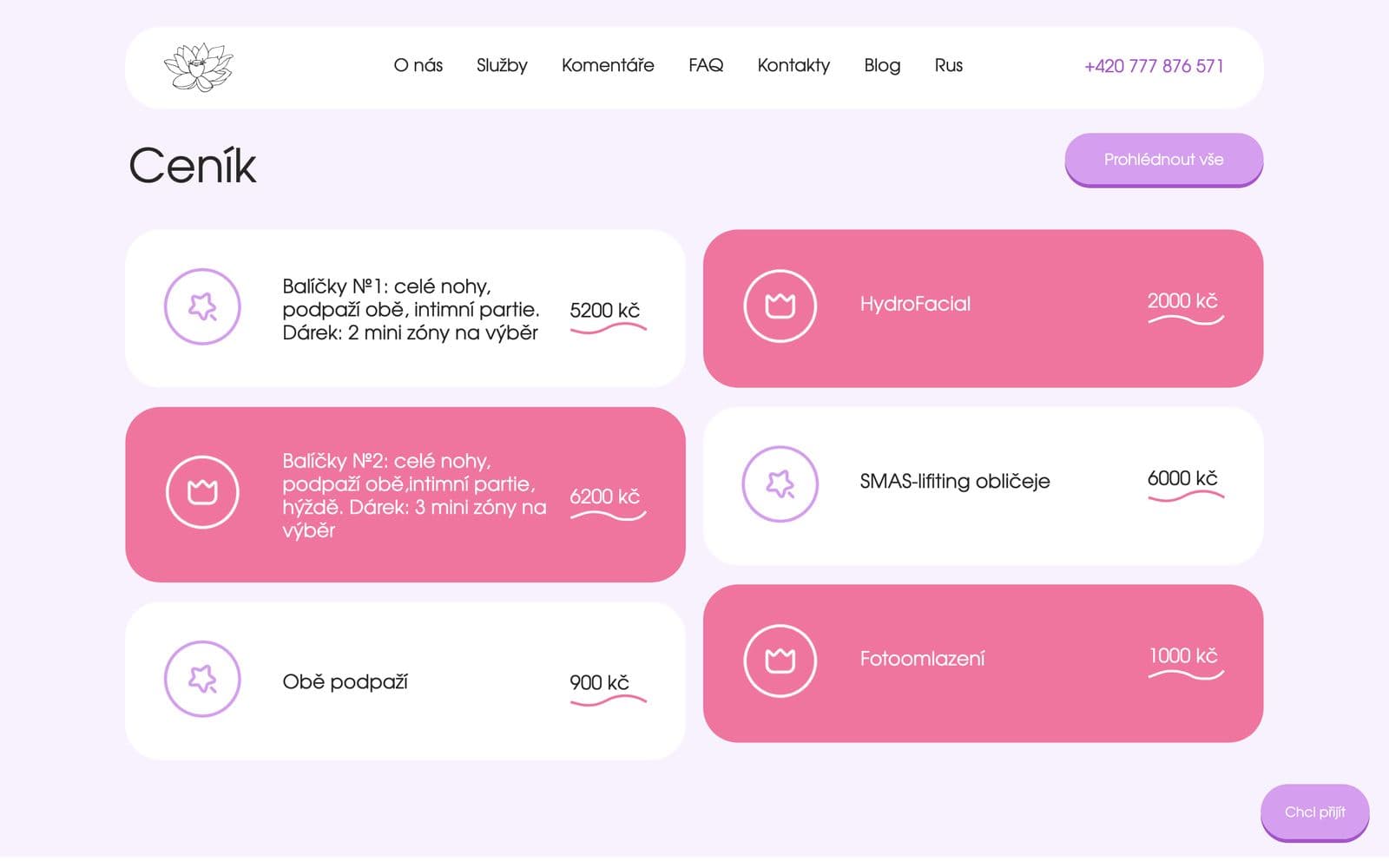1389x868 pixels.
Task: Click the crown icon on Balíčky №2 card
Action: (202, 492)
